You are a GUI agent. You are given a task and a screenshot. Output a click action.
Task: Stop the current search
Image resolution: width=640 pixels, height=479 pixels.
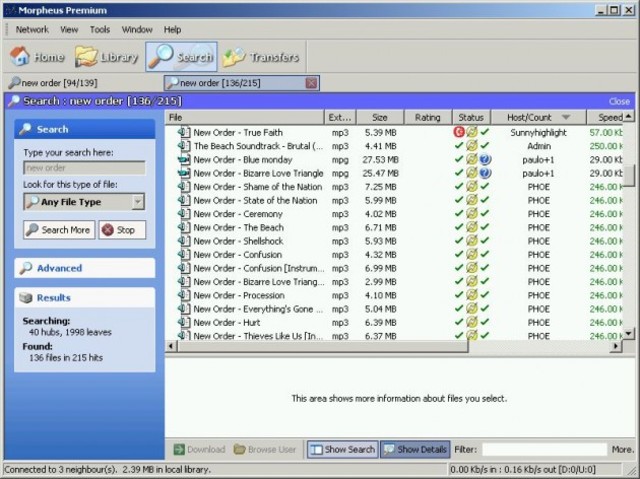coord(122,230)
